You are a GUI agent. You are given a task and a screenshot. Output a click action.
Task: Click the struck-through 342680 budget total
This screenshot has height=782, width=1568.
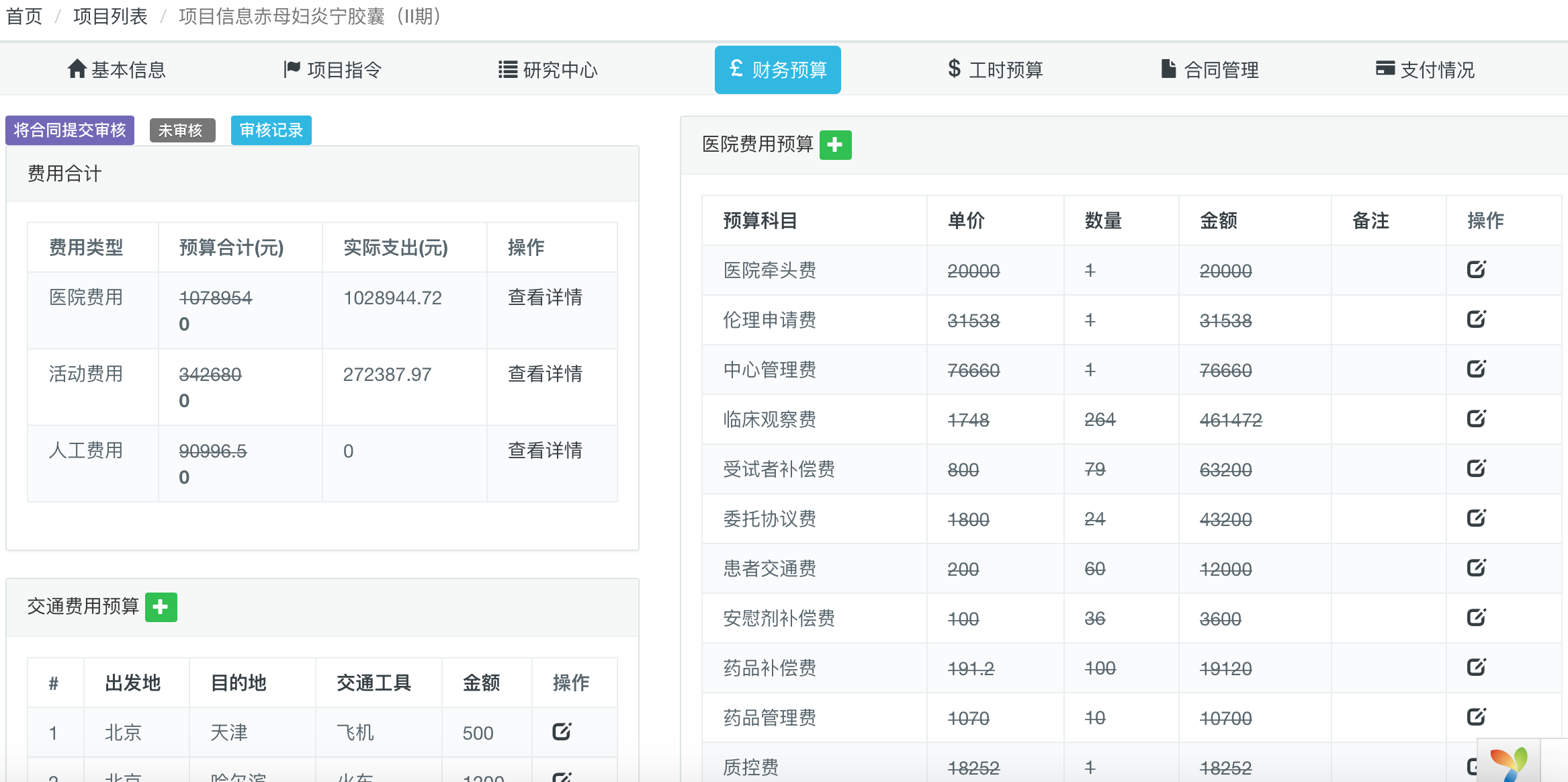(x=210, y=374)
